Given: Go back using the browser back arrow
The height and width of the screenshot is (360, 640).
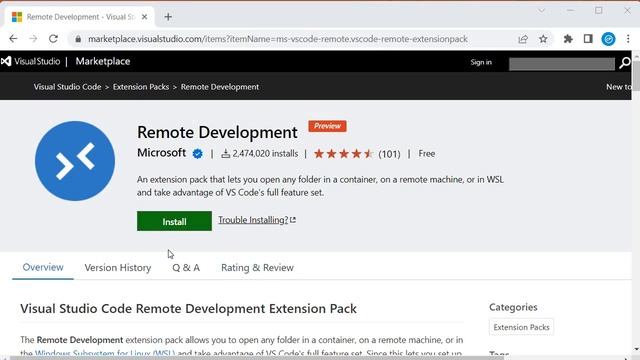Looking at the screenshot, I should coord(13,39).
